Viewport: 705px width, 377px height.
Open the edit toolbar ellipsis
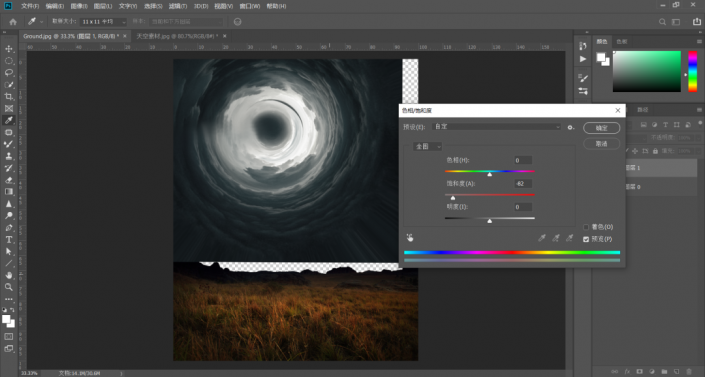9,299
